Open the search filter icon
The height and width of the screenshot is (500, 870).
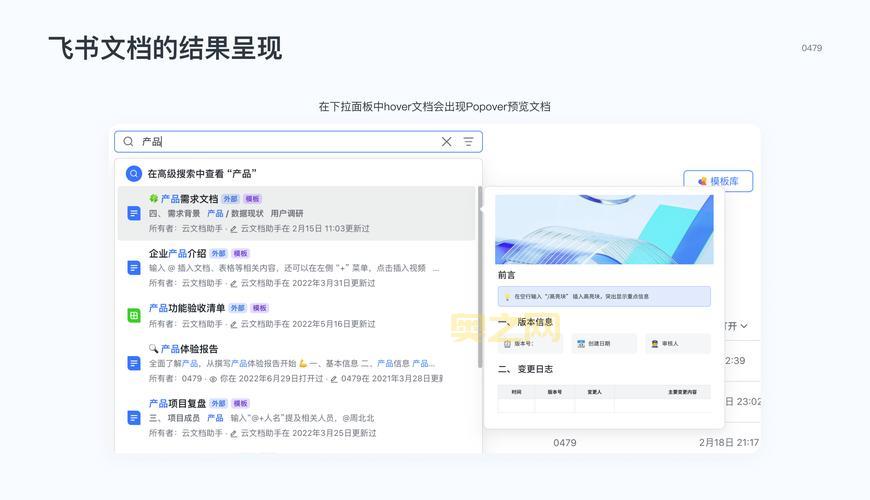469,142
